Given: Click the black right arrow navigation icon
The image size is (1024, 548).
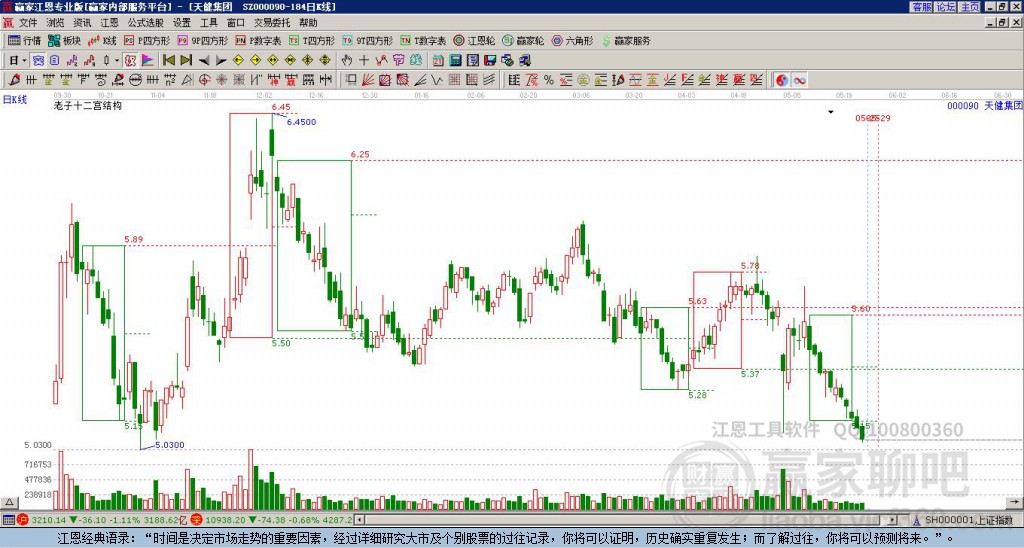Looking at the screenshot, I should pyautogui.click(x=221, y=61).
